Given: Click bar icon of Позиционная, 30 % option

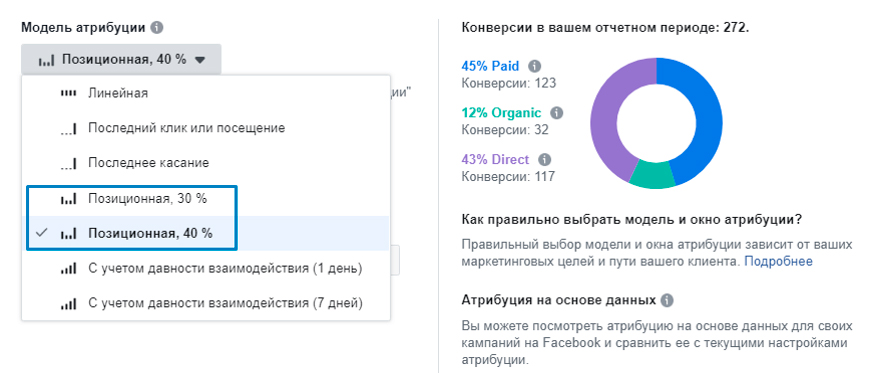Looking at the screenshot, I should 68,200.
